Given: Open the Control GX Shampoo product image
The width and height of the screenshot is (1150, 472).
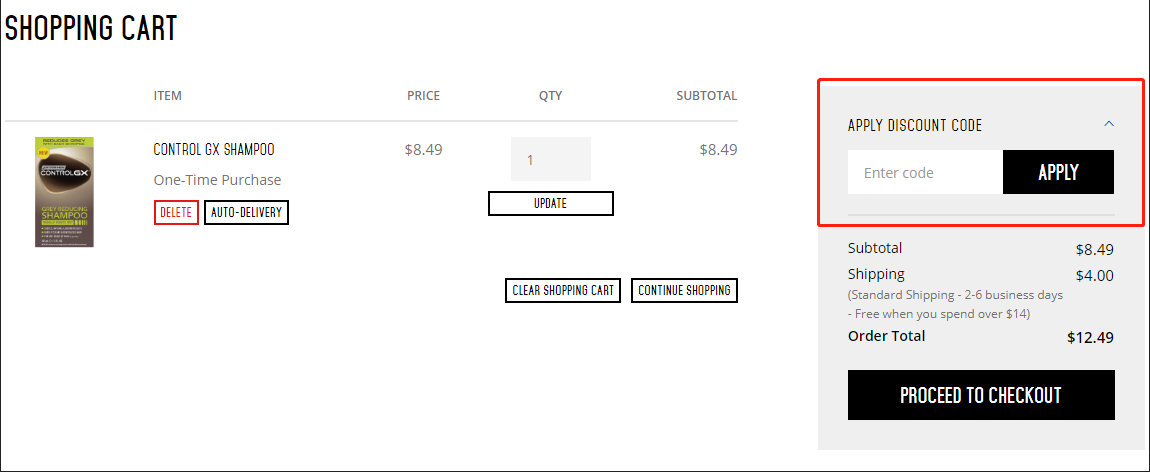Looking at the screenshot, I should pos(65,192).
